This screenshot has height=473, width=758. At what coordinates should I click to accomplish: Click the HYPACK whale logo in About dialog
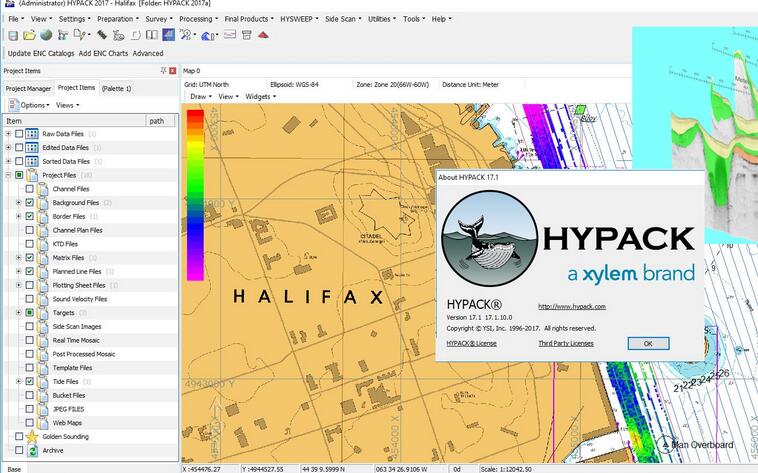489,238
